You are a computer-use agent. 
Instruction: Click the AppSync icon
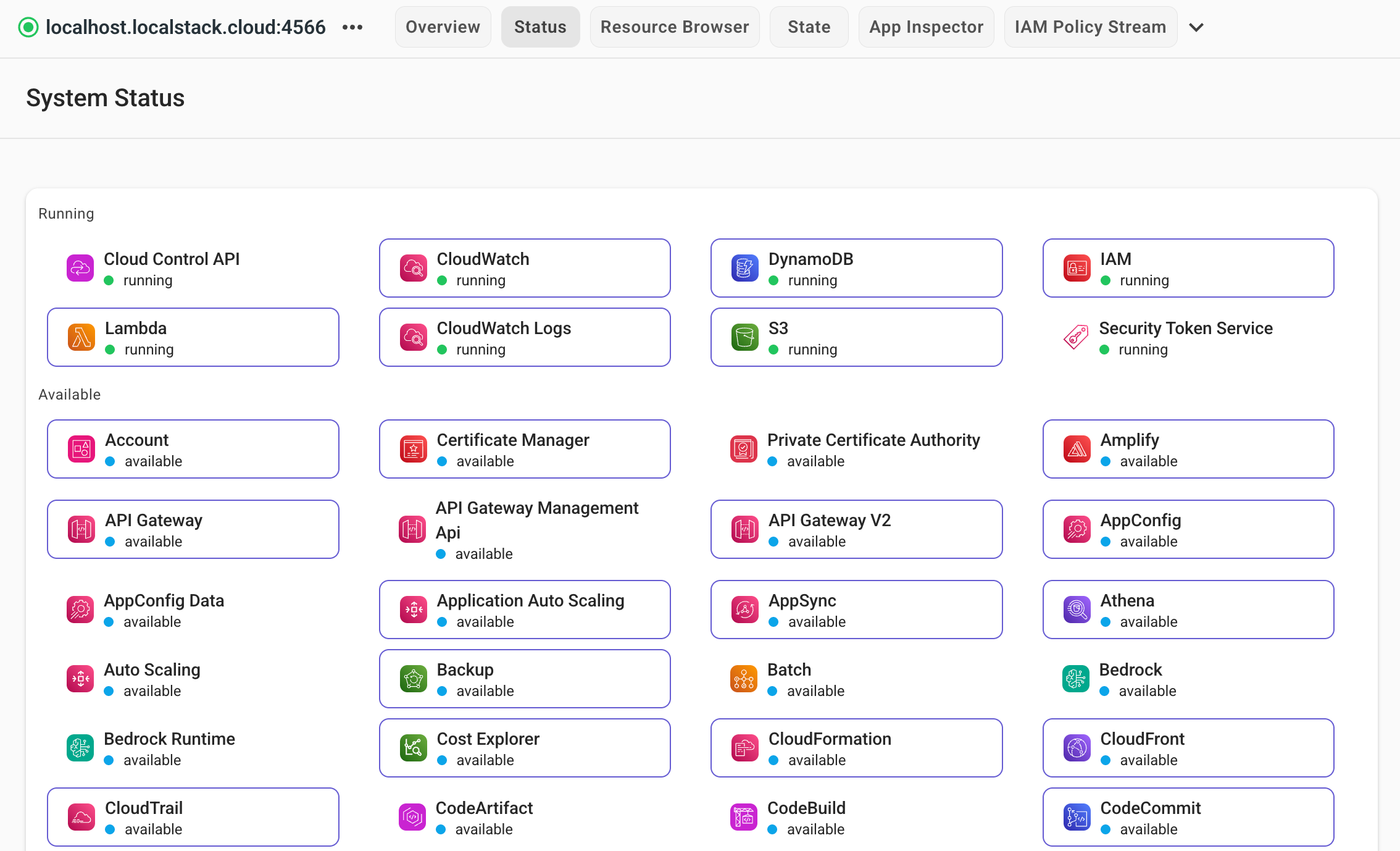coord(745,610)
